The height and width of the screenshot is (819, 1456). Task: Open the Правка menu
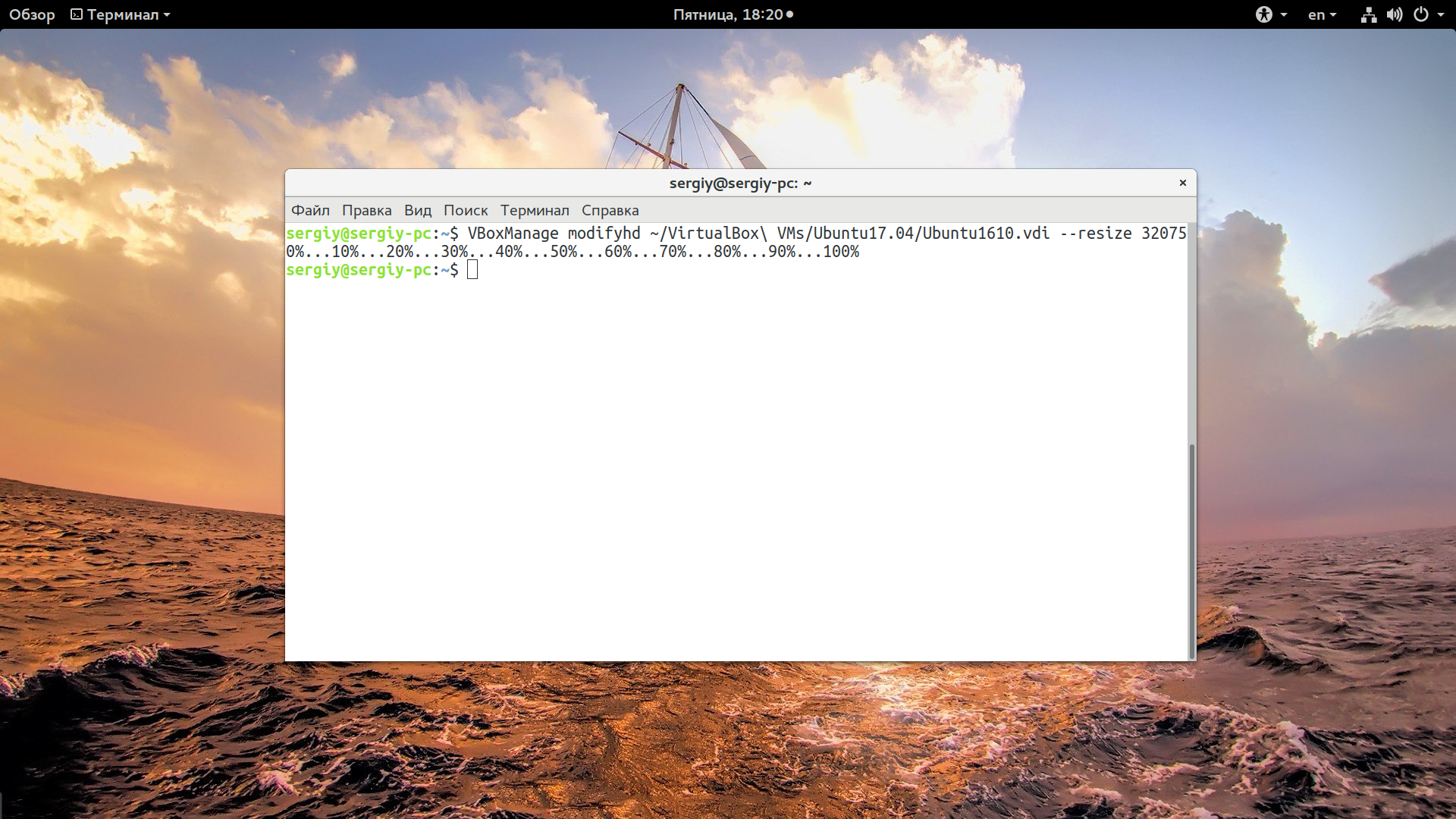[366, 210]
